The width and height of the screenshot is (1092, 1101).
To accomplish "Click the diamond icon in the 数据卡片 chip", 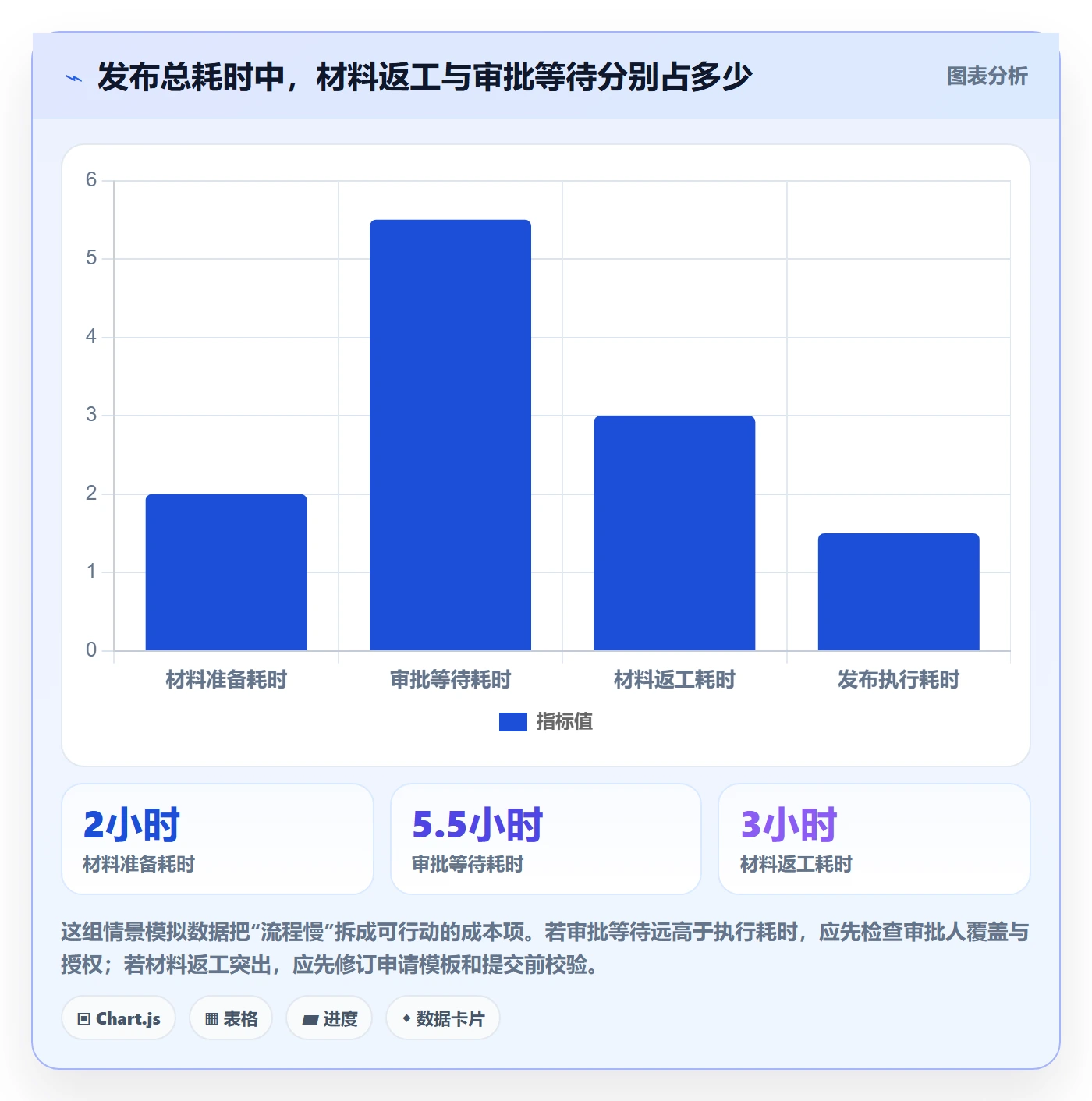I will point(406,1018).
